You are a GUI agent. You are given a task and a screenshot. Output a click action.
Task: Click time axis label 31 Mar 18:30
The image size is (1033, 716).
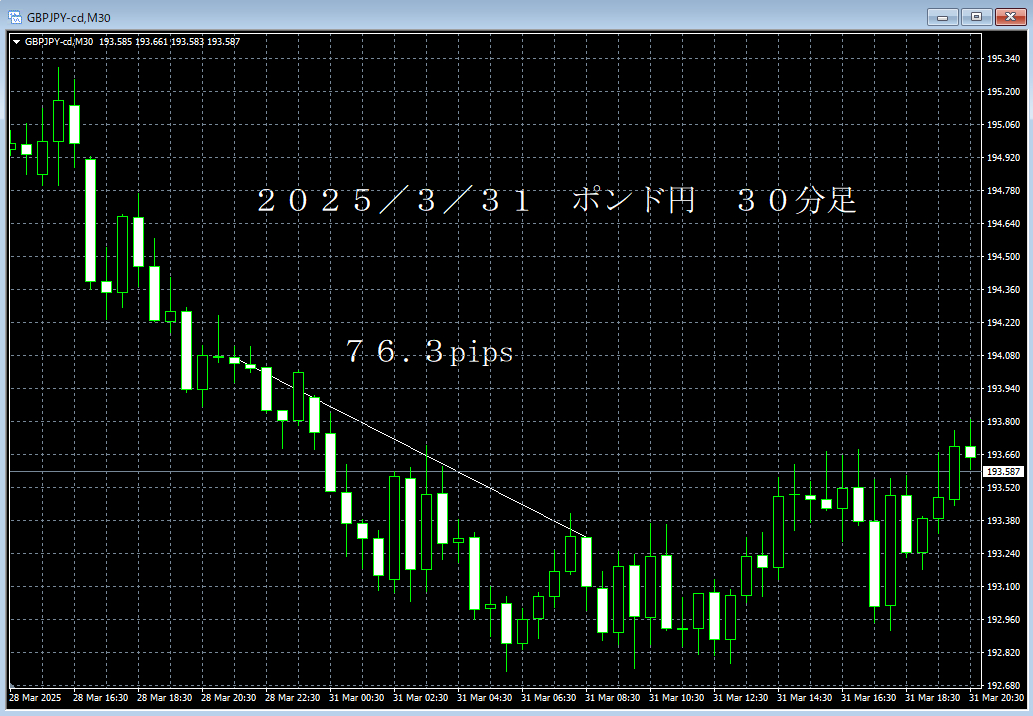click(x=932, y=698)
